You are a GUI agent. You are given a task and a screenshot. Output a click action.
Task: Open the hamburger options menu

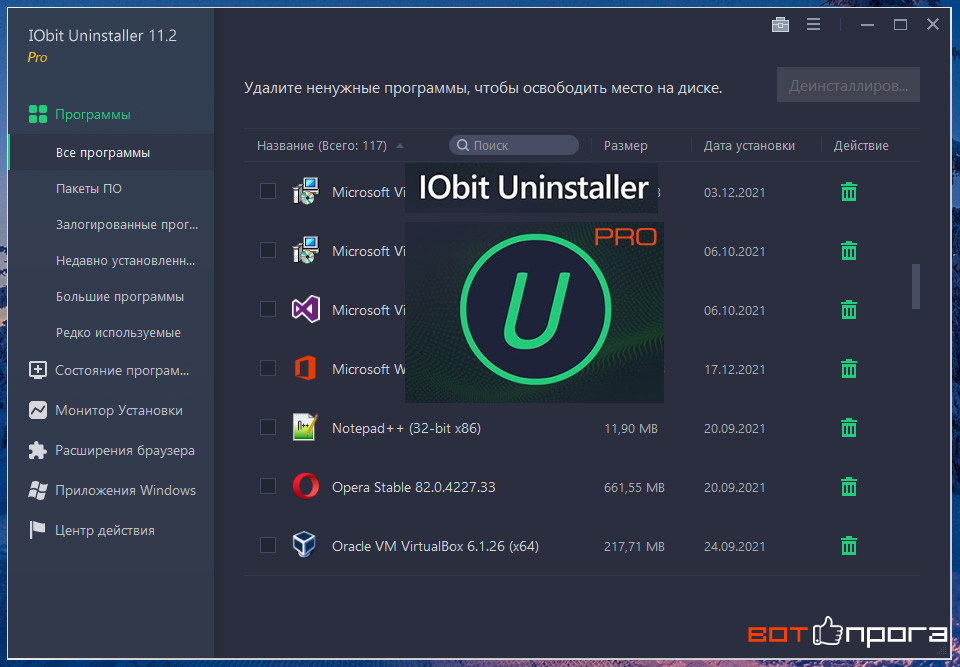click(x=813, y=24)
